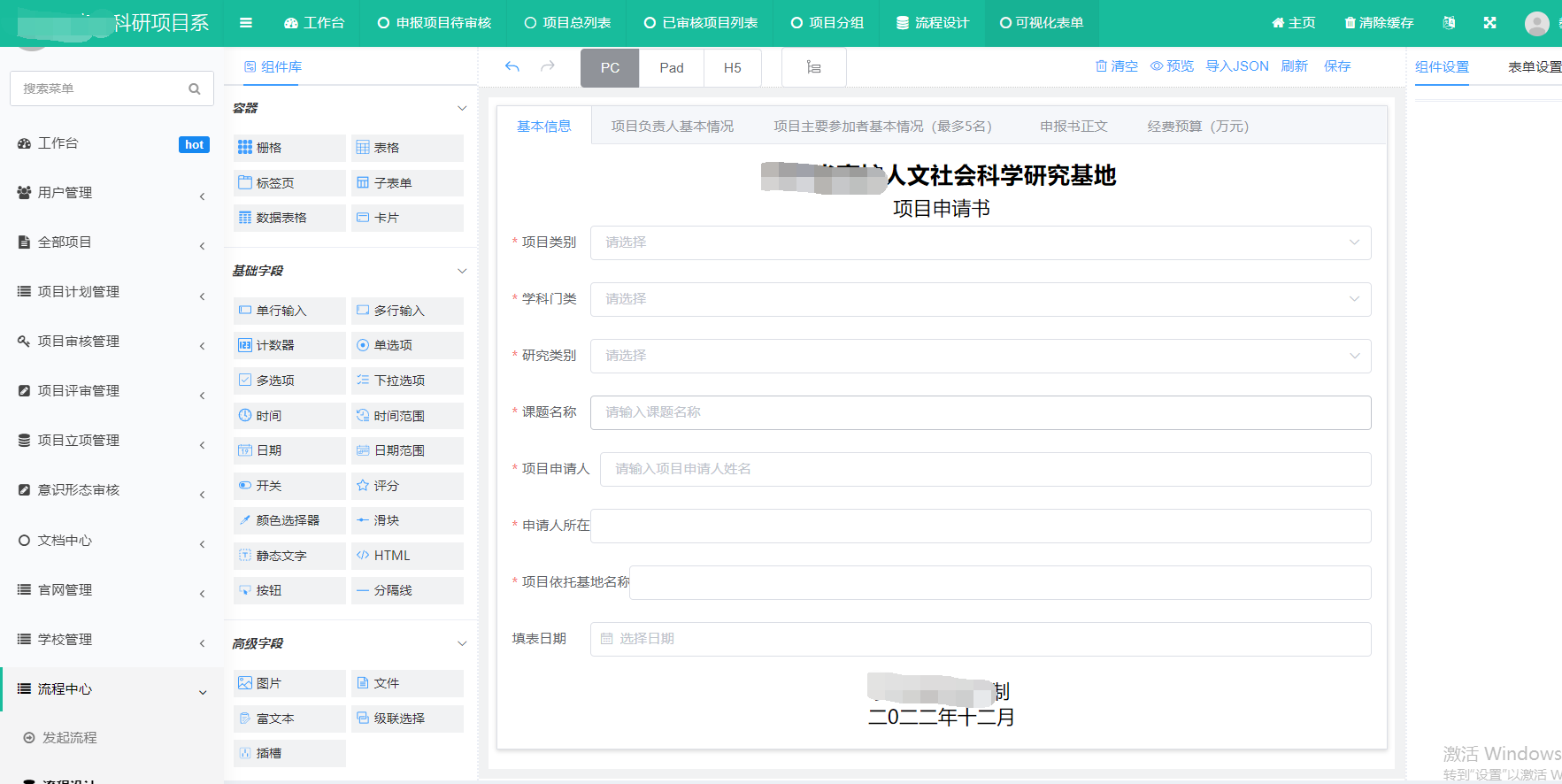Switch to 表单设置 settings tab
The image size is (1562, 784).
coord(1535,67)
